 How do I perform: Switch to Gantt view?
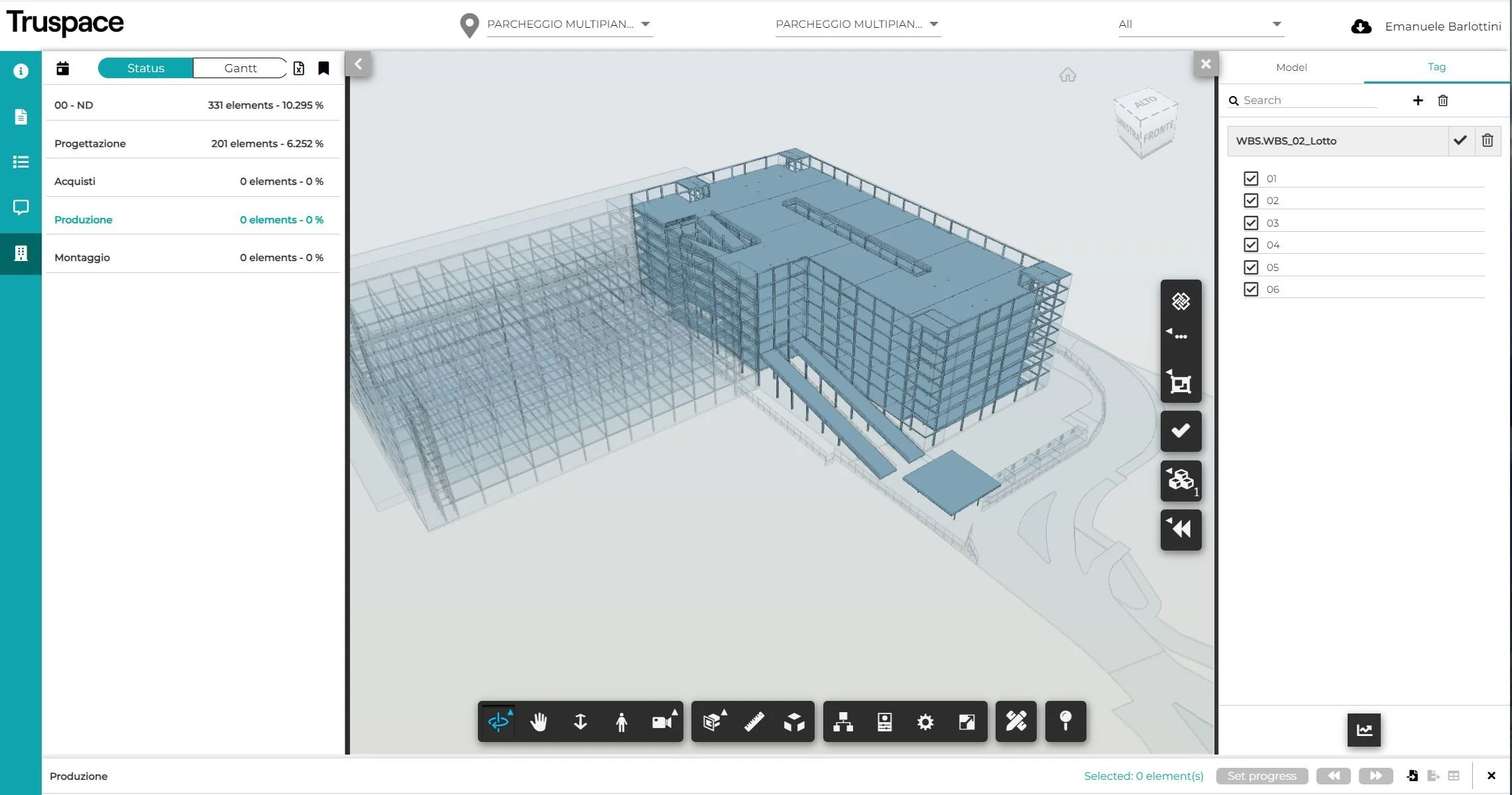tap(240, 68)
